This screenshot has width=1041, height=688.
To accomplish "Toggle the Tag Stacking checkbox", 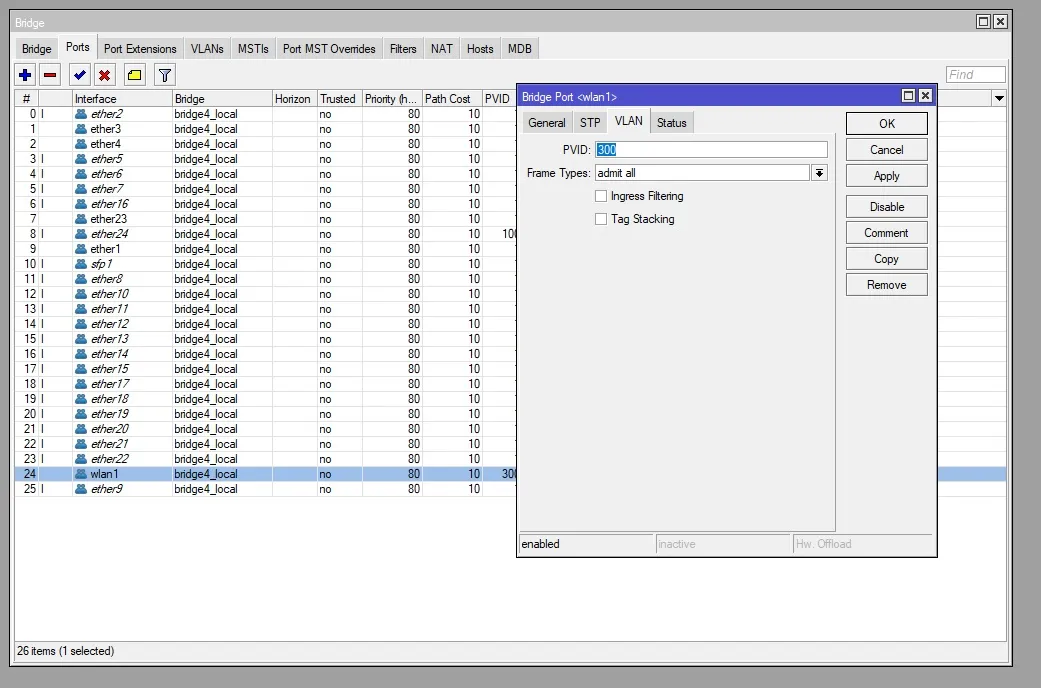I will (601, 219).
